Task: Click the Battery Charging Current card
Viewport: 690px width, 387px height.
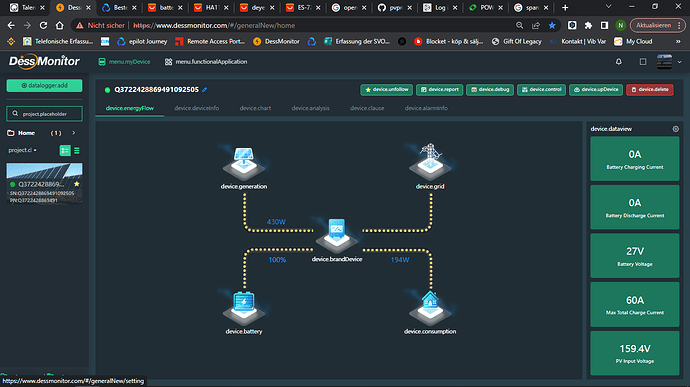Action: 635,158
